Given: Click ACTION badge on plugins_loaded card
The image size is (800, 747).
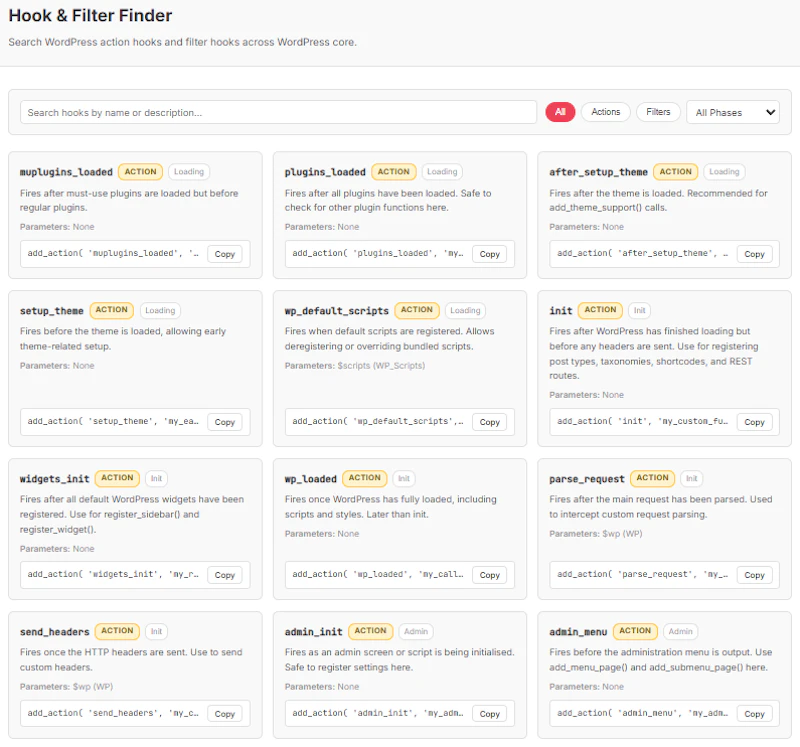Looking at the screenshot, I should 393,172.
